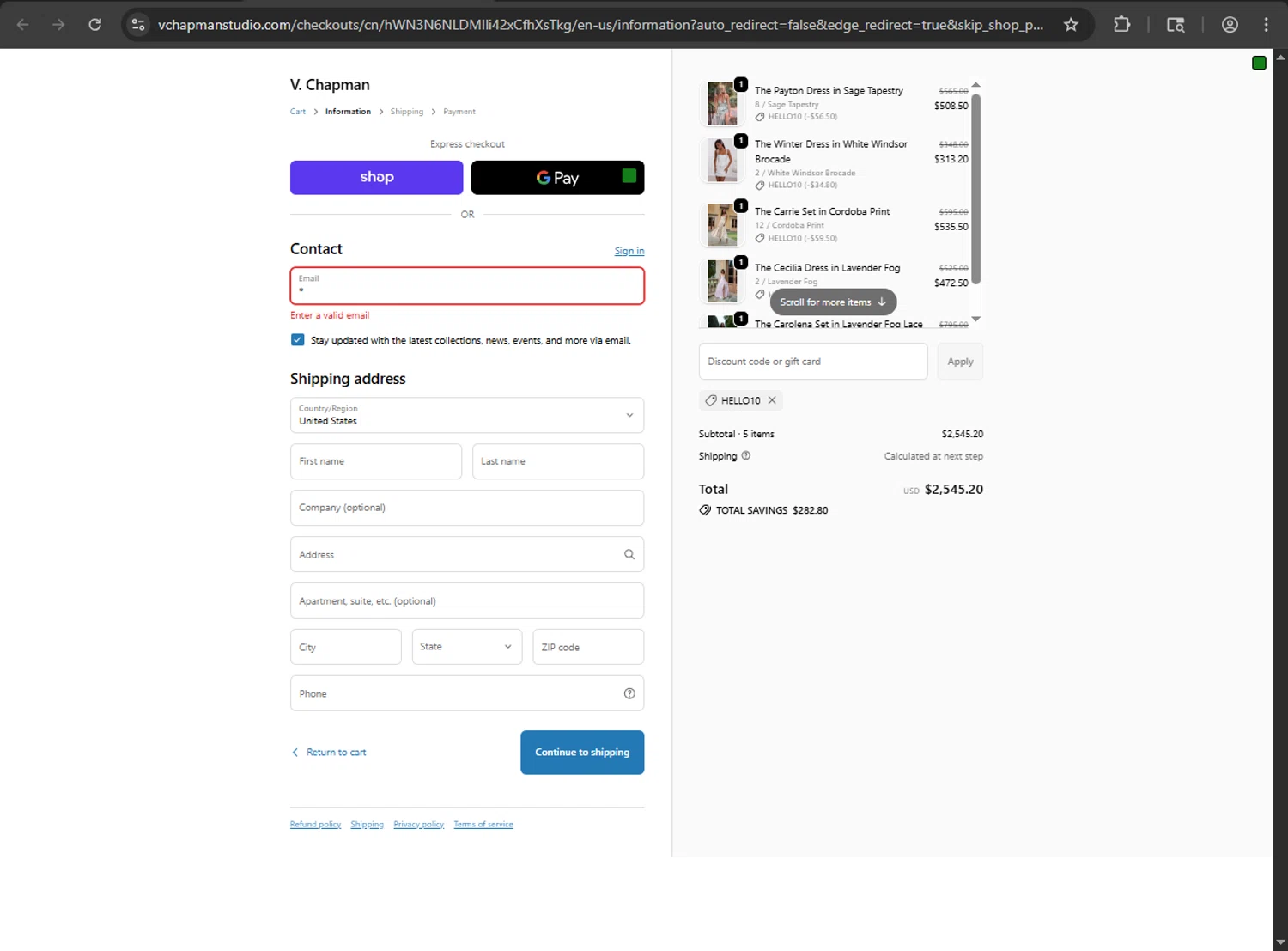Select the Information breadcrumb step
The height and width of the screenshot is (951, 1288).
348,112
